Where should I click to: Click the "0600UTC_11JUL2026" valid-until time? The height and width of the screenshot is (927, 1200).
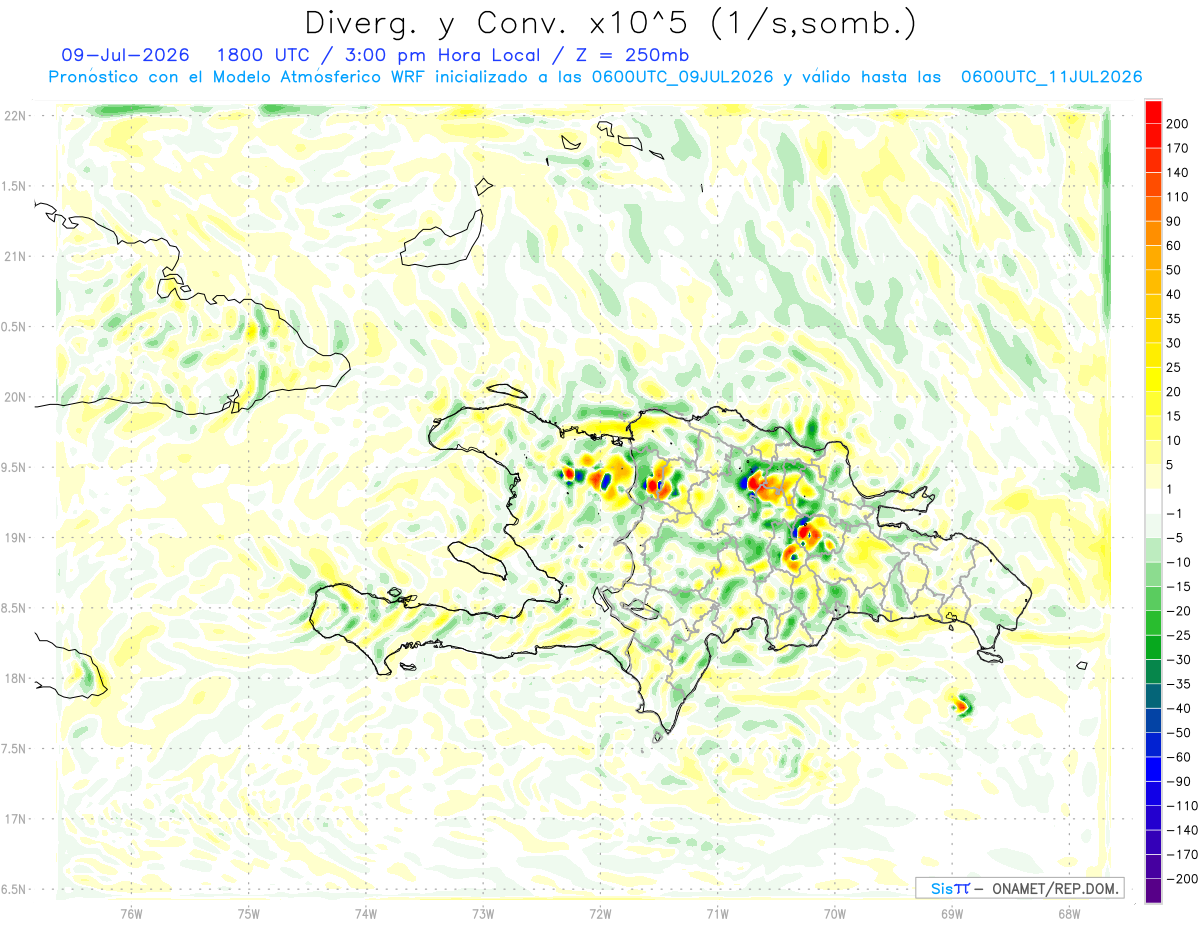click(x=1051, y=76)
